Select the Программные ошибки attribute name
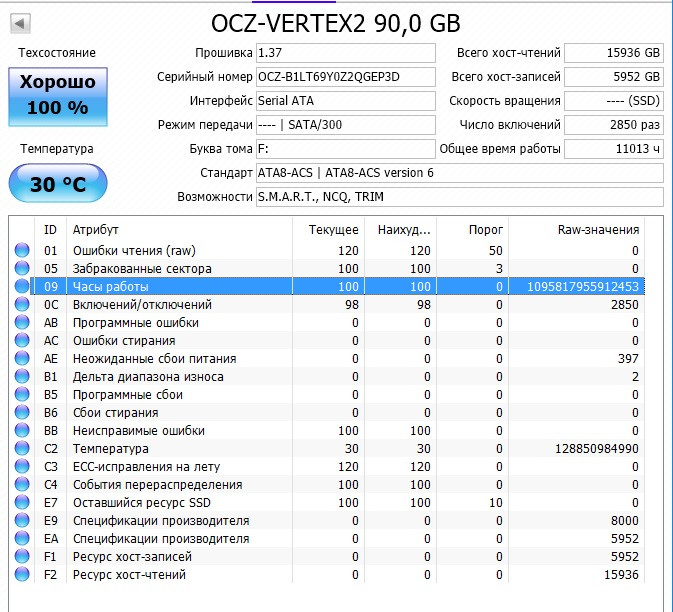 pyautogui.click(x=136, y=323)
